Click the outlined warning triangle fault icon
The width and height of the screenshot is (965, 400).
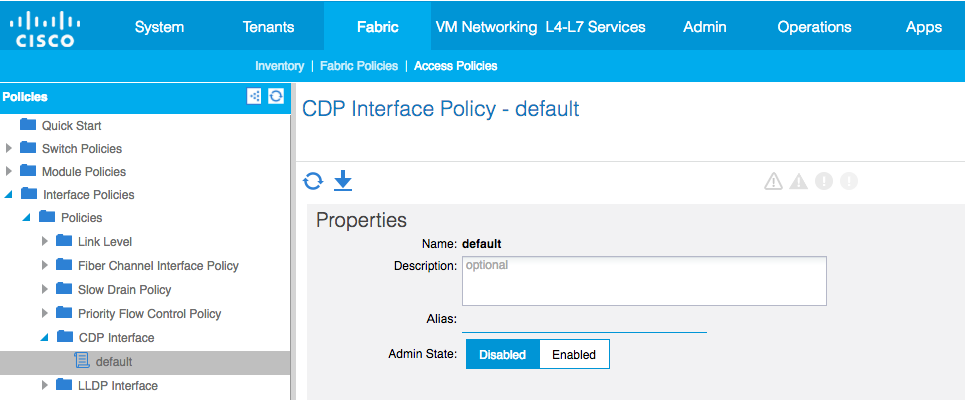click(x=773, y=181)
